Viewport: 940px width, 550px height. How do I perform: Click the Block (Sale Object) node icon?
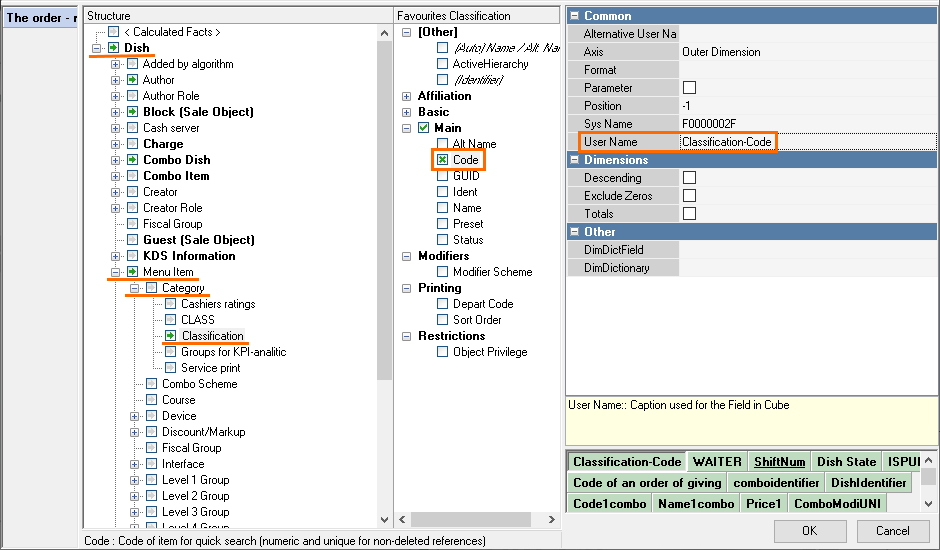tap(132, 112)
